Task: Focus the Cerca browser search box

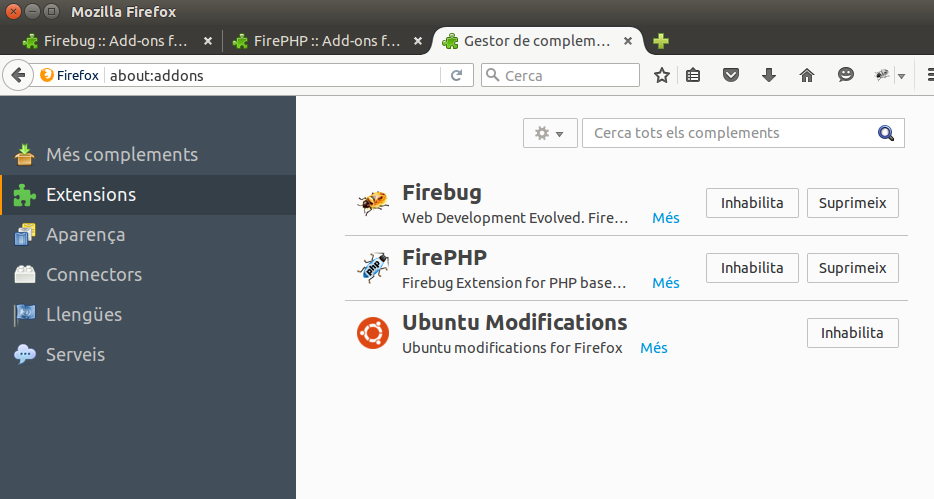Action: pos(560,76)
